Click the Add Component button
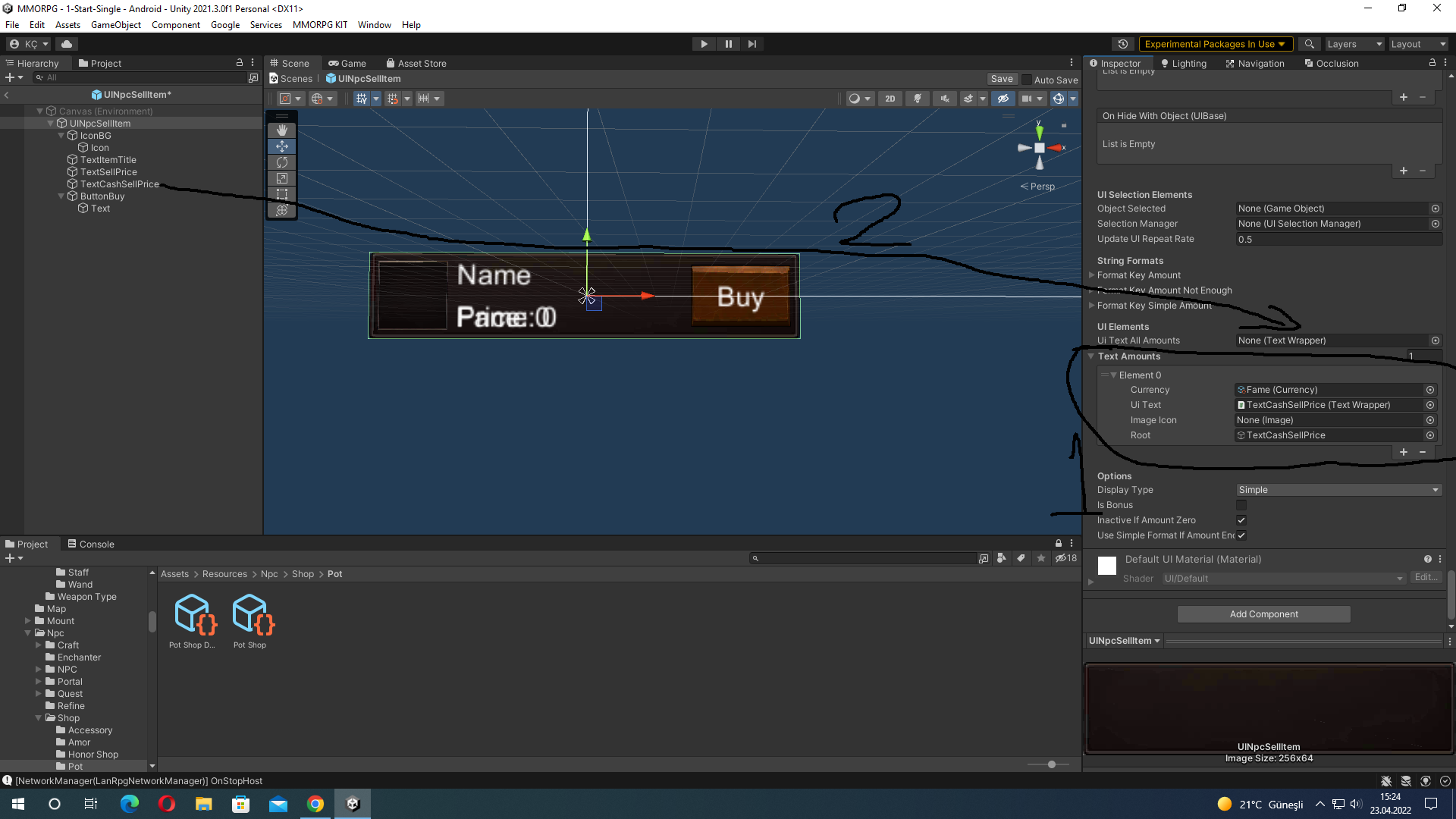This screenshot has height=819, width=1456. [x=1263, y=614]
